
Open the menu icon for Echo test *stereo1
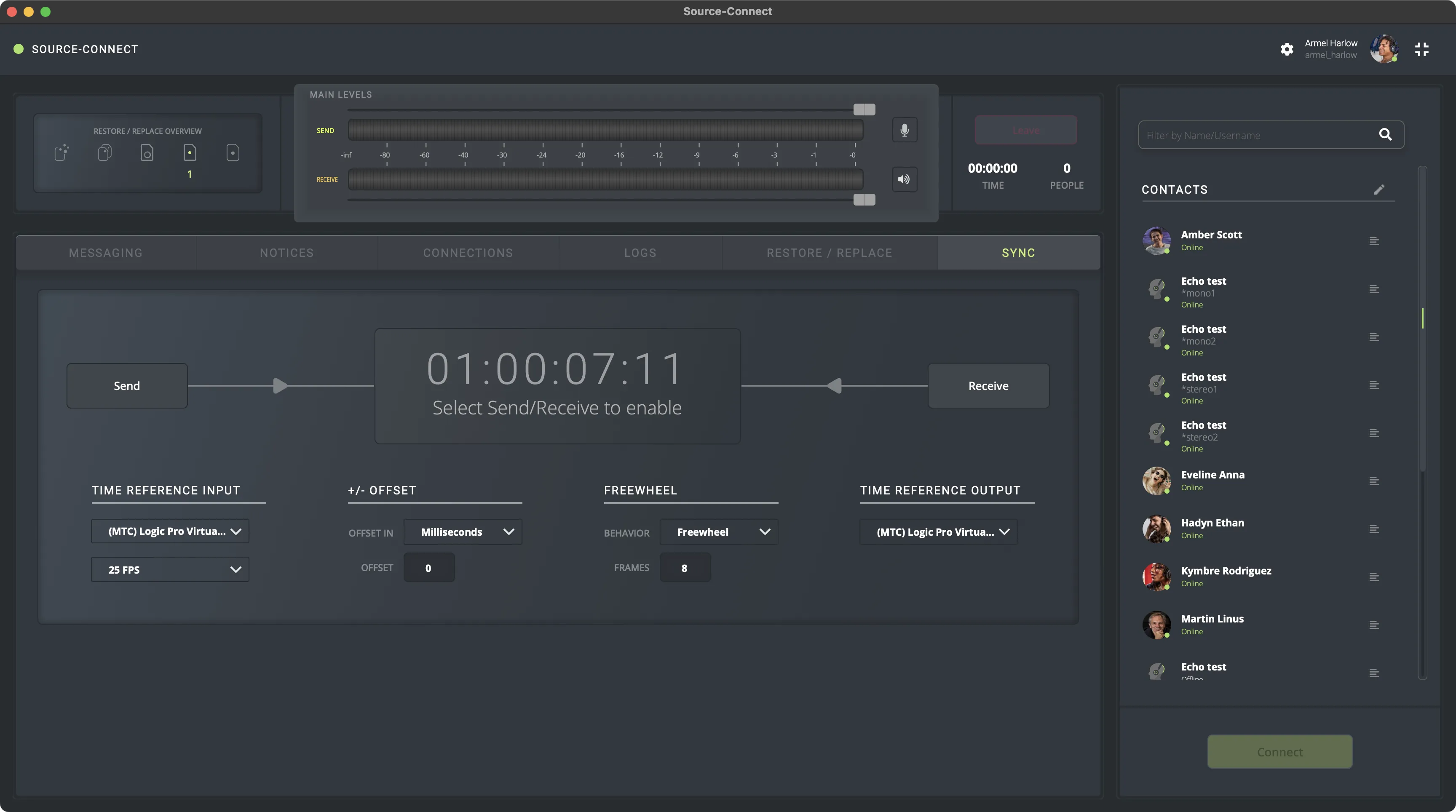[1374, 385]
